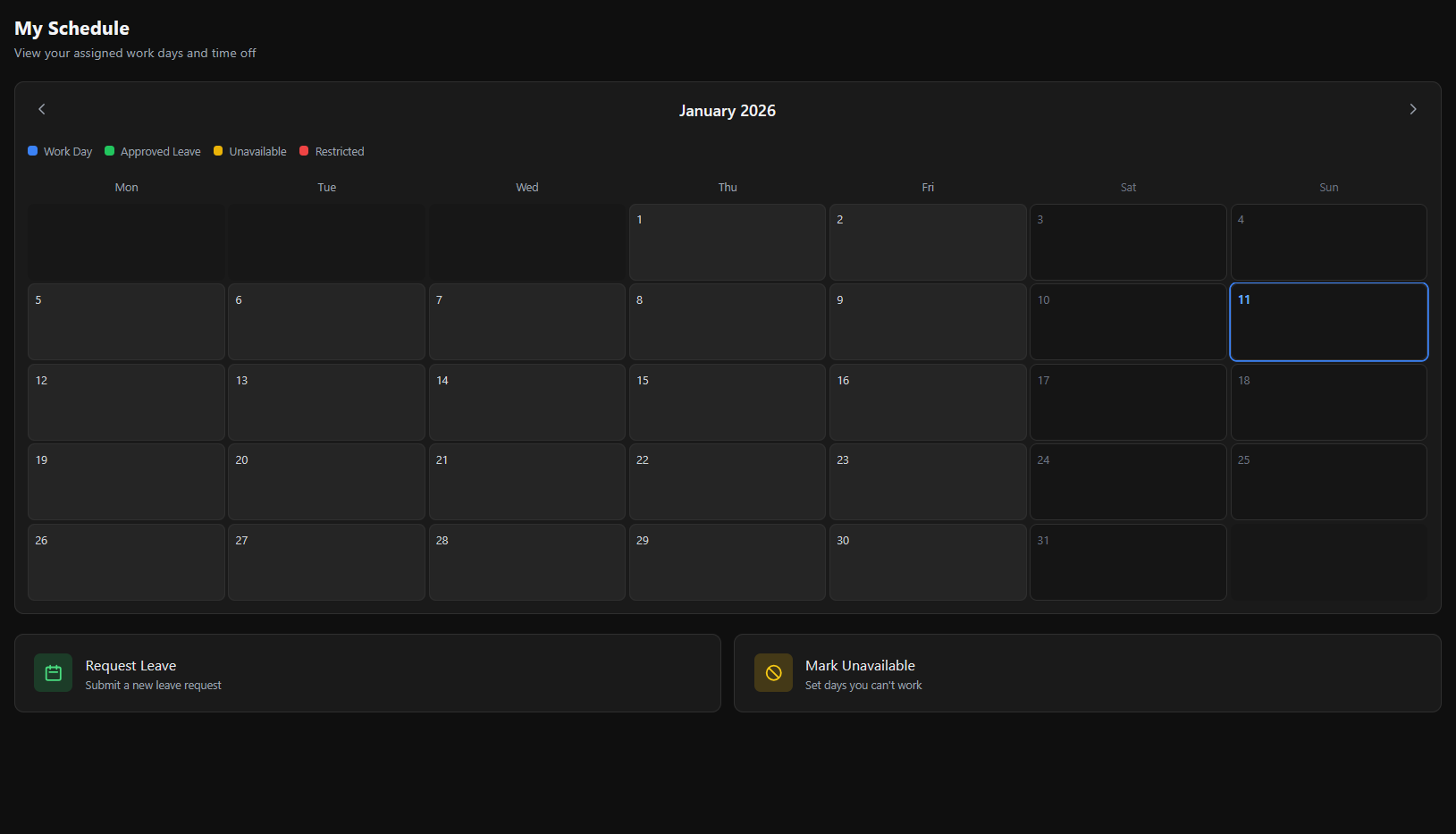This screenshot has width=1456, height=834.
Task: Click the green Request Leave calendar icon
Action: (x=54, y=673)
